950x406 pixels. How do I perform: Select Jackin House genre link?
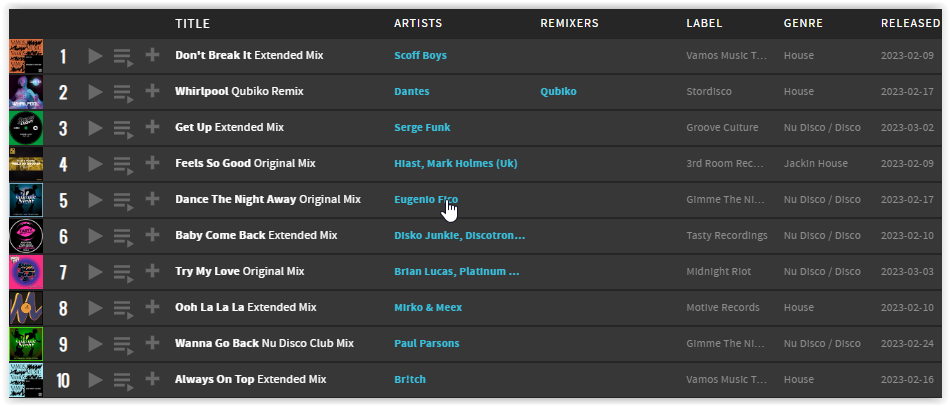pyautogui.click(x=815, y=164)
